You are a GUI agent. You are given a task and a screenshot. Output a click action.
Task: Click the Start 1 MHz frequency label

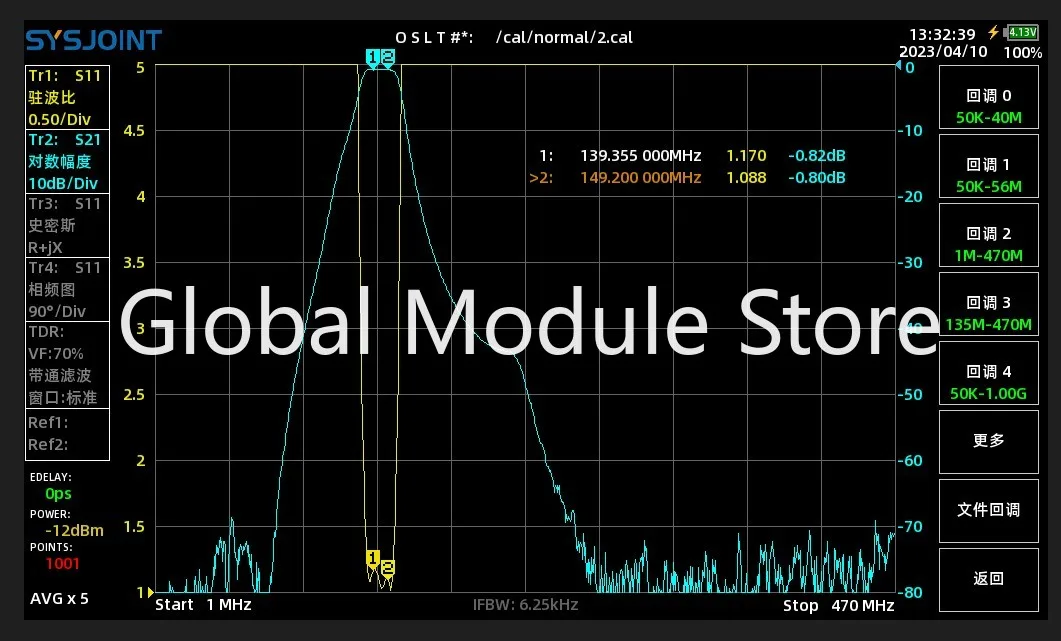[203, 604]
